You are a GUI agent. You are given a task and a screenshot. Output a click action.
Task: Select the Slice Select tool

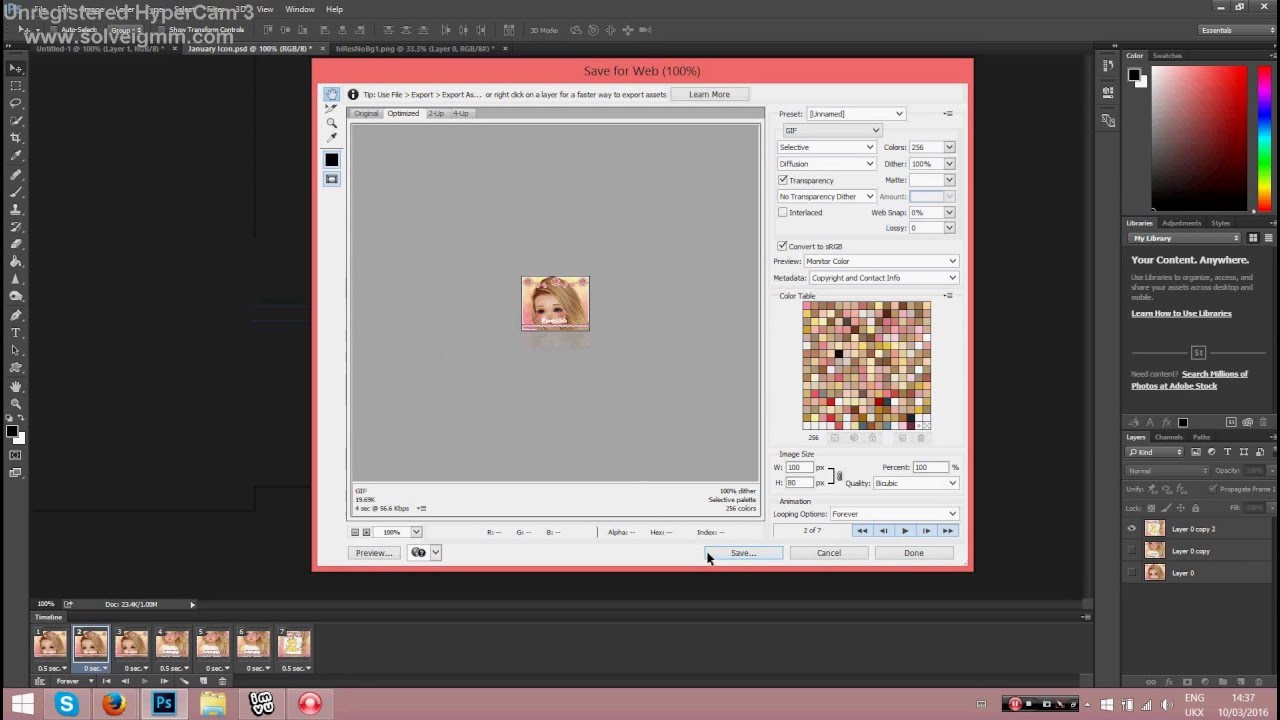(331, 109)
